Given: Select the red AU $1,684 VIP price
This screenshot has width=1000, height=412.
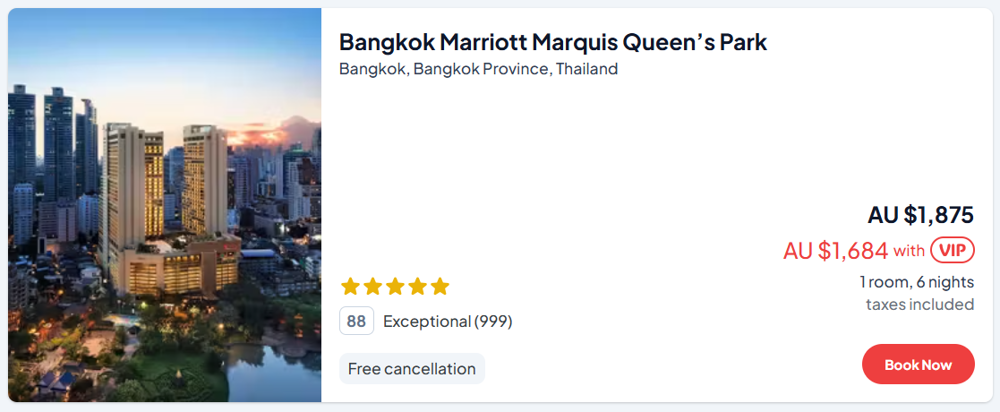Looking at the screenshot, I should 835,250.
